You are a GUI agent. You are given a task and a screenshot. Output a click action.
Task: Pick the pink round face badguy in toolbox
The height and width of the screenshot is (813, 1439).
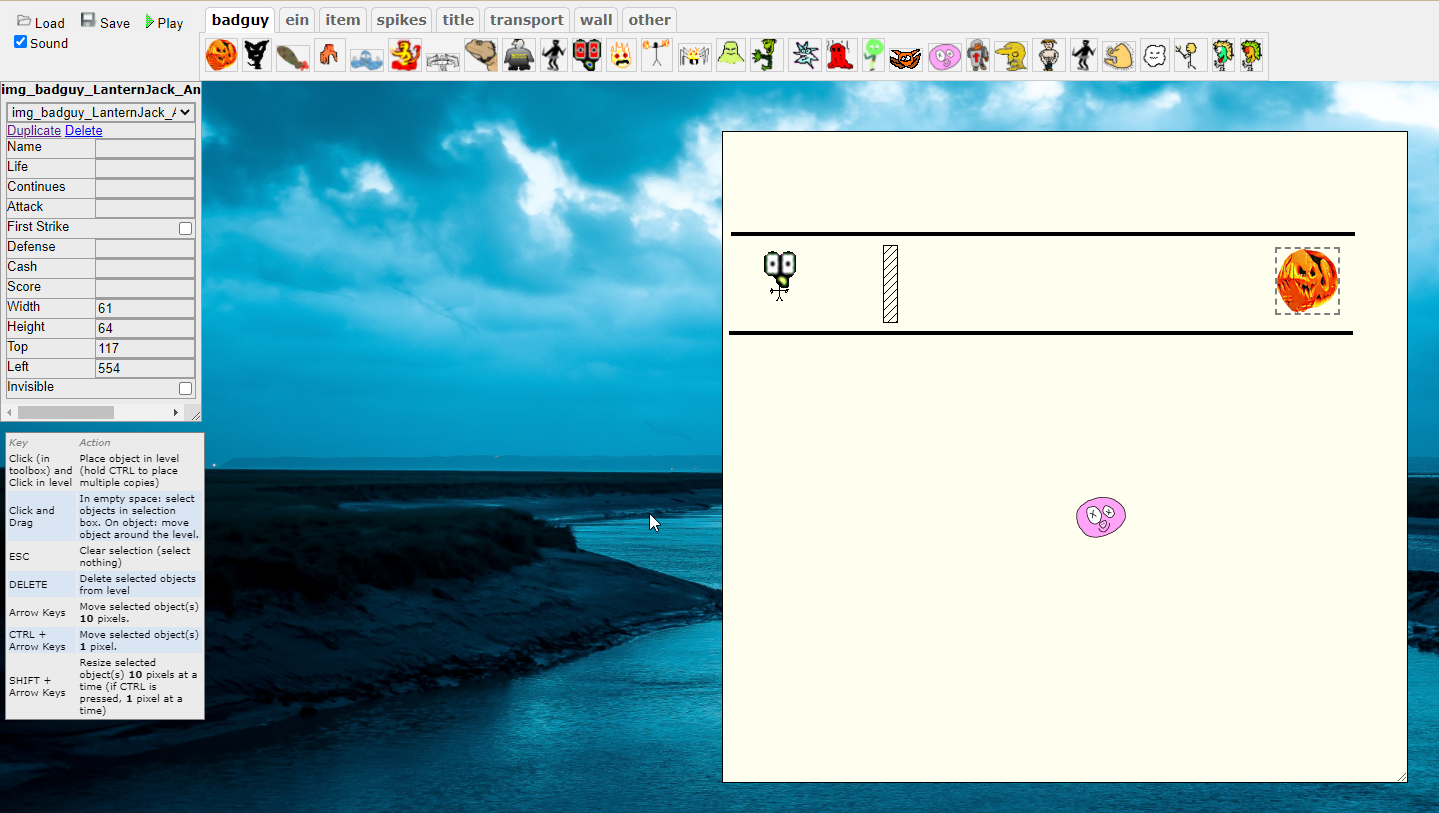tap(944, 56)
